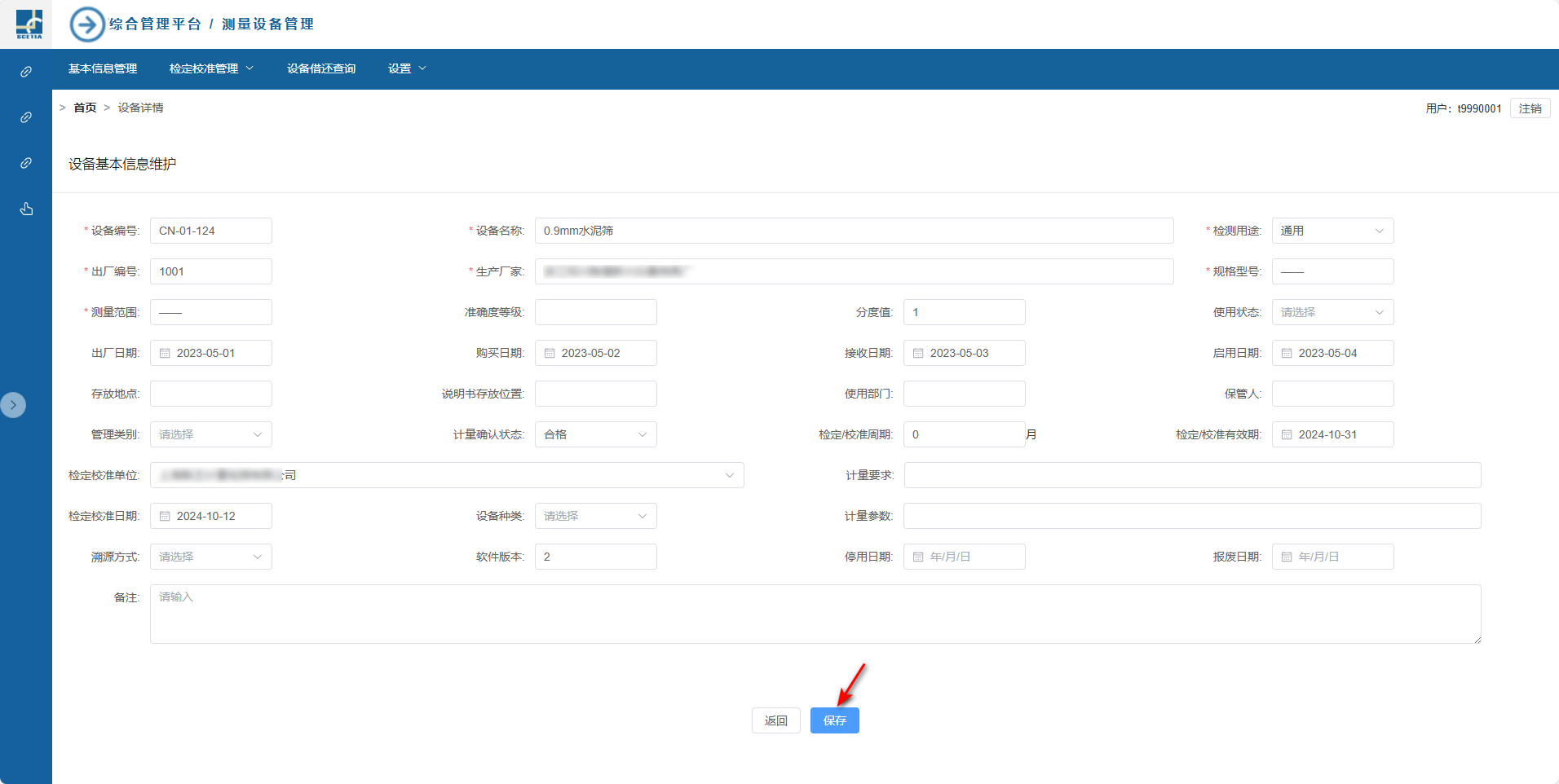This screenshot has width=1559, height=784.
Task: Click the 保存 button
Action: point(834,720)
